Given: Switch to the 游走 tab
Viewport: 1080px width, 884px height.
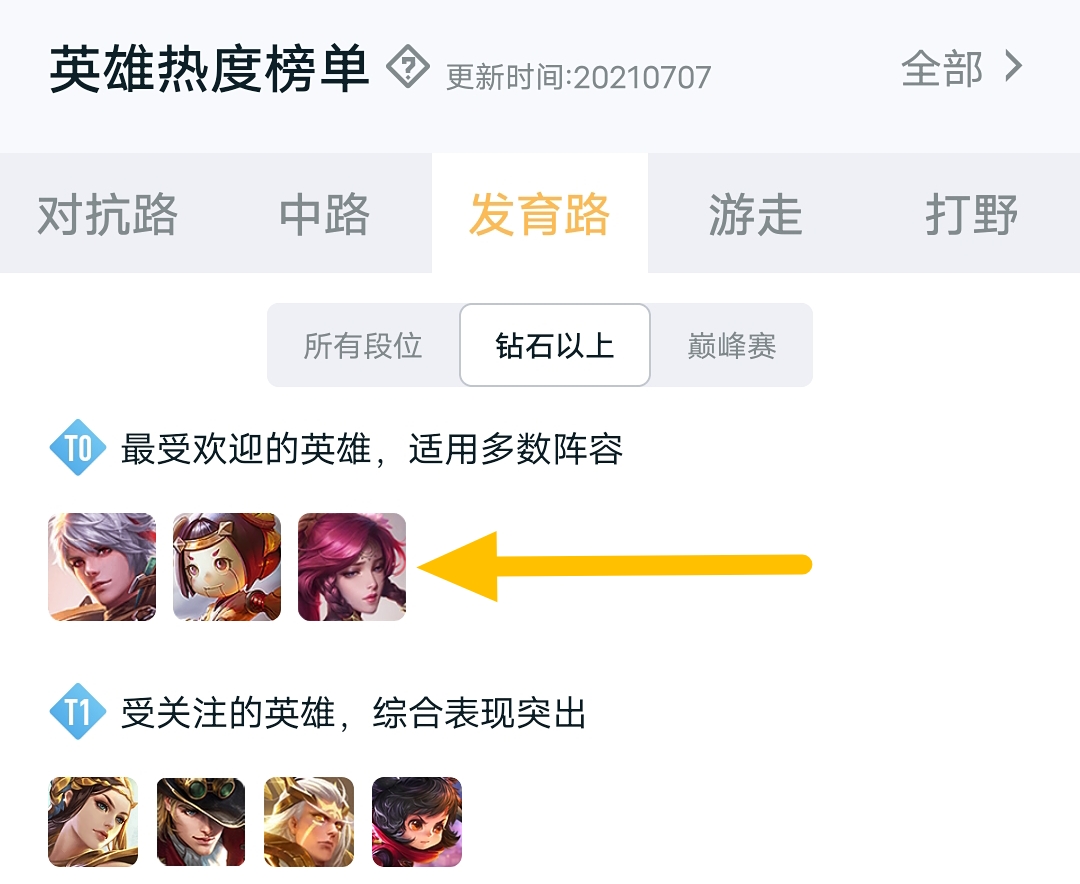Looking at the screenshot, I should [756, 214].
